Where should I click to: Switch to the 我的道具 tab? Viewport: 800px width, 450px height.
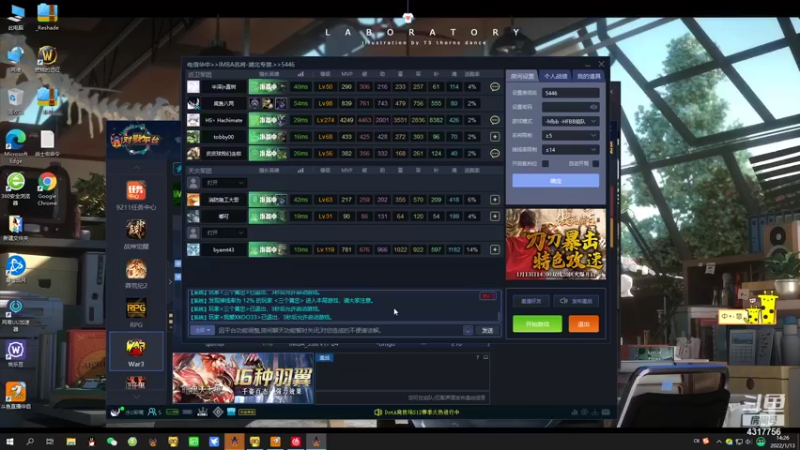588,76
